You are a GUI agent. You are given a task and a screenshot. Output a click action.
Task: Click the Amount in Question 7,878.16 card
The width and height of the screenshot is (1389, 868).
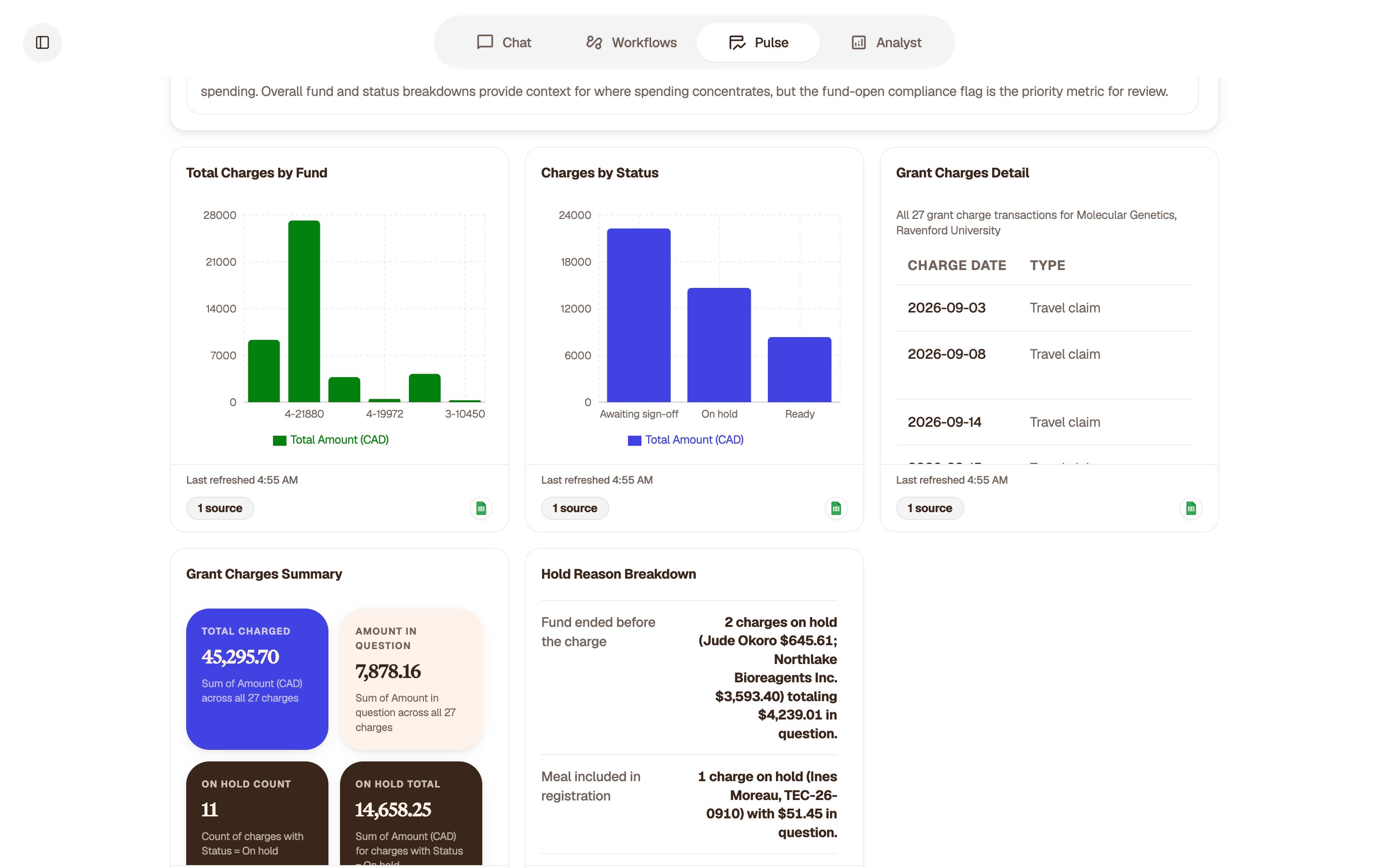point(411,679)
